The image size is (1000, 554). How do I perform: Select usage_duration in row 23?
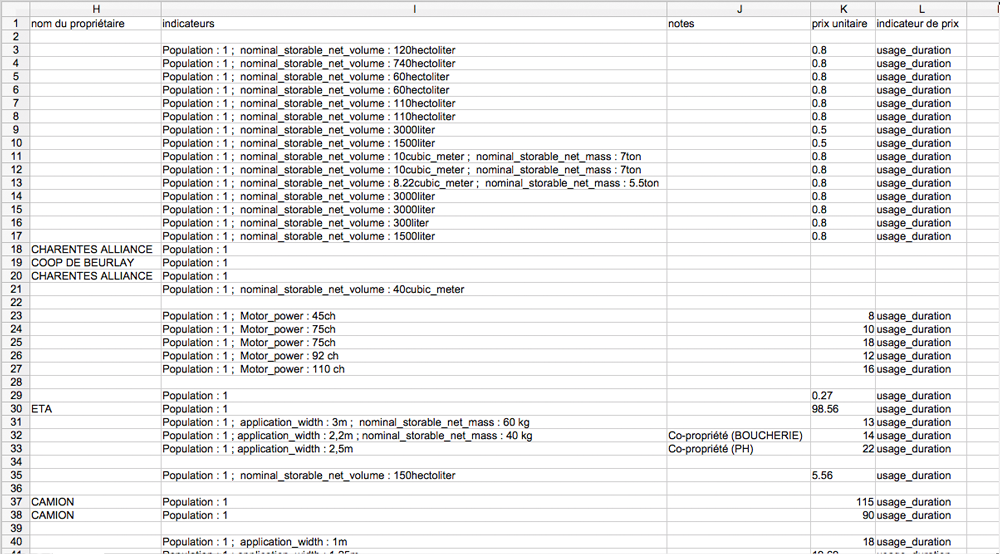(921, 316)
